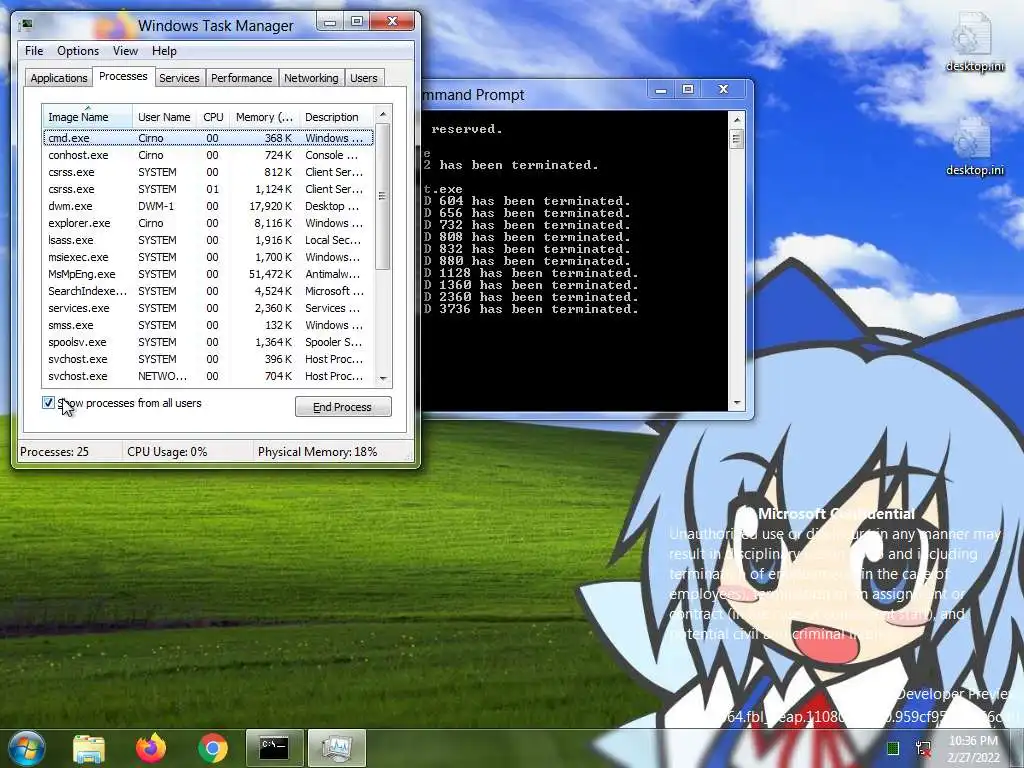Click the Processes: 25 status bar entry

69,451
